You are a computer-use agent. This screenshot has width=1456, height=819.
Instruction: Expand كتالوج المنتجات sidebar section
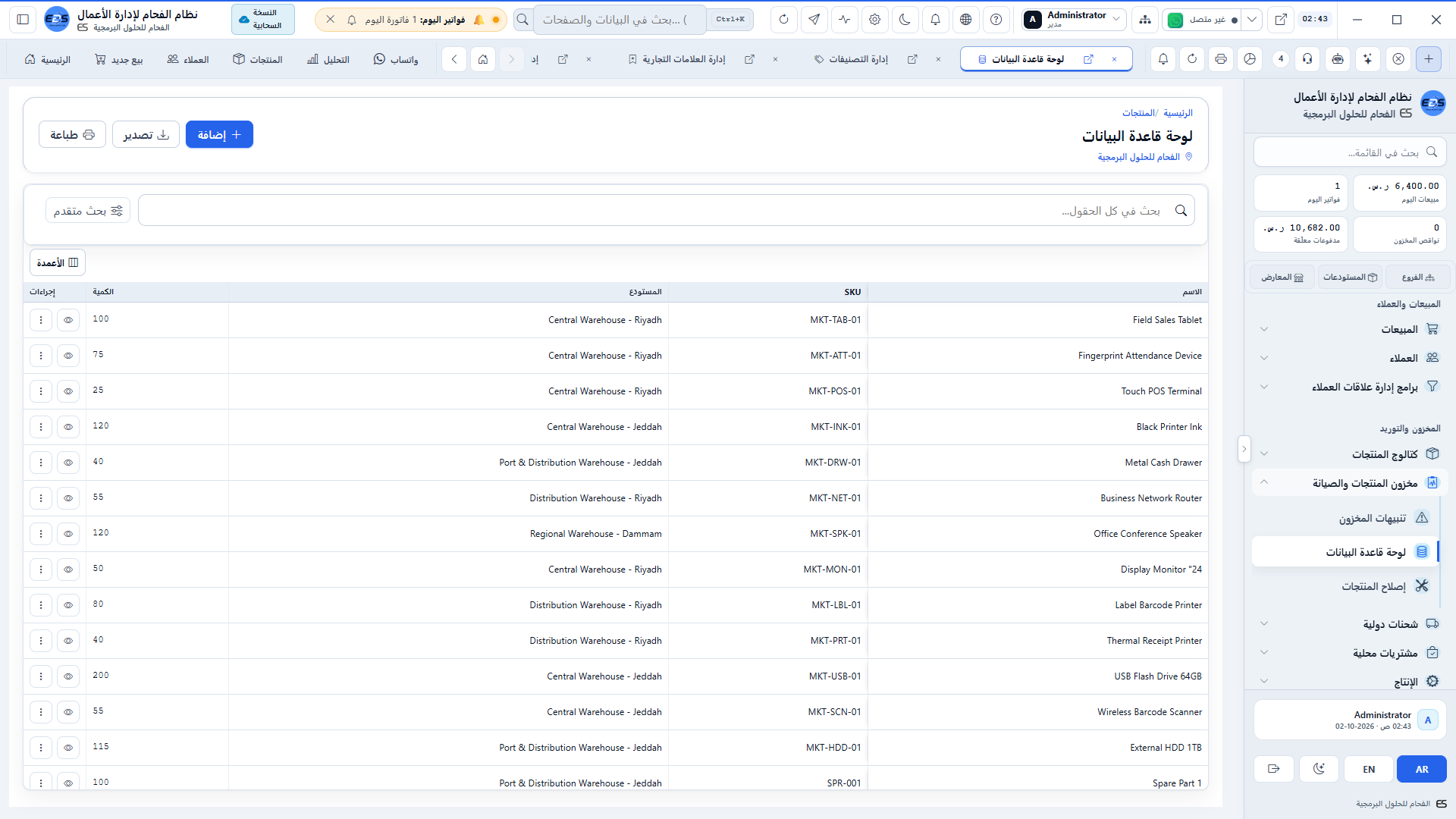pyautogui.click(x=1349, y=454)
